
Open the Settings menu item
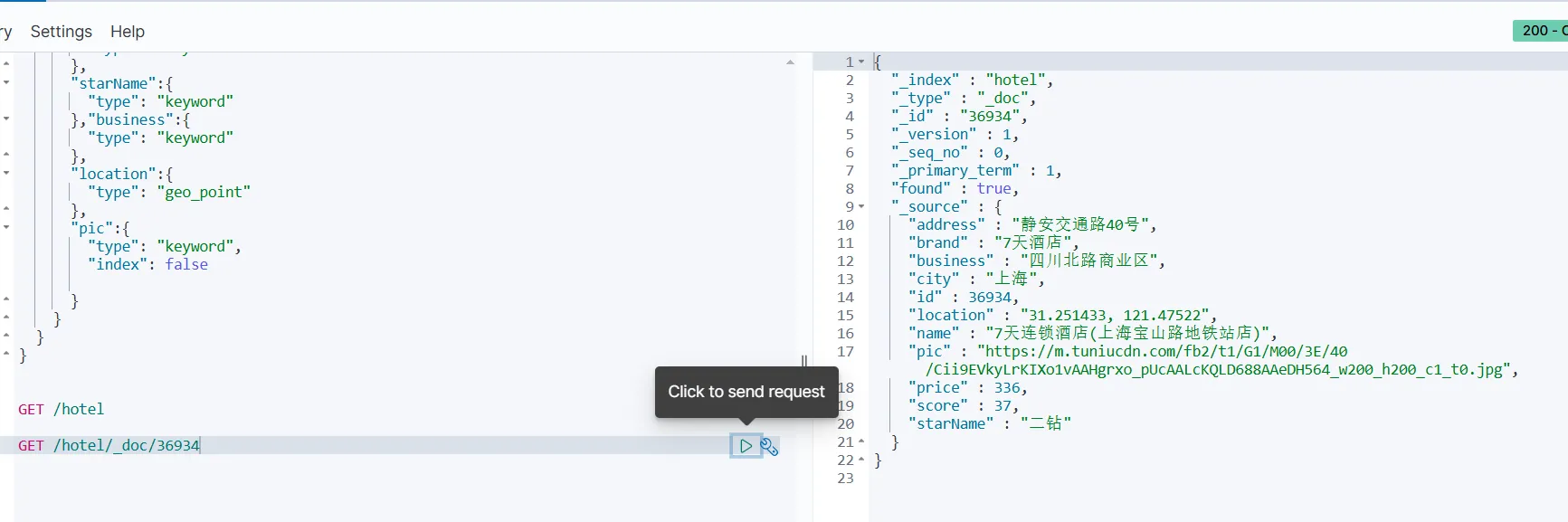[61, 32]
